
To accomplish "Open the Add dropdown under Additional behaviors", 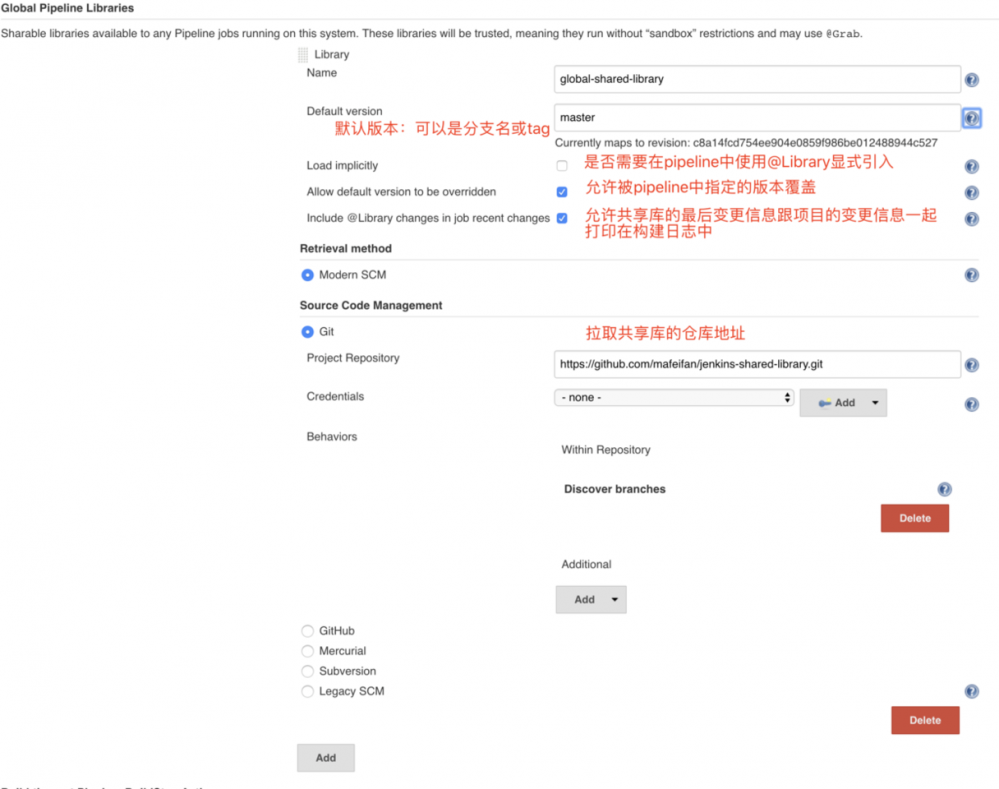I will (x=590, y=599).
